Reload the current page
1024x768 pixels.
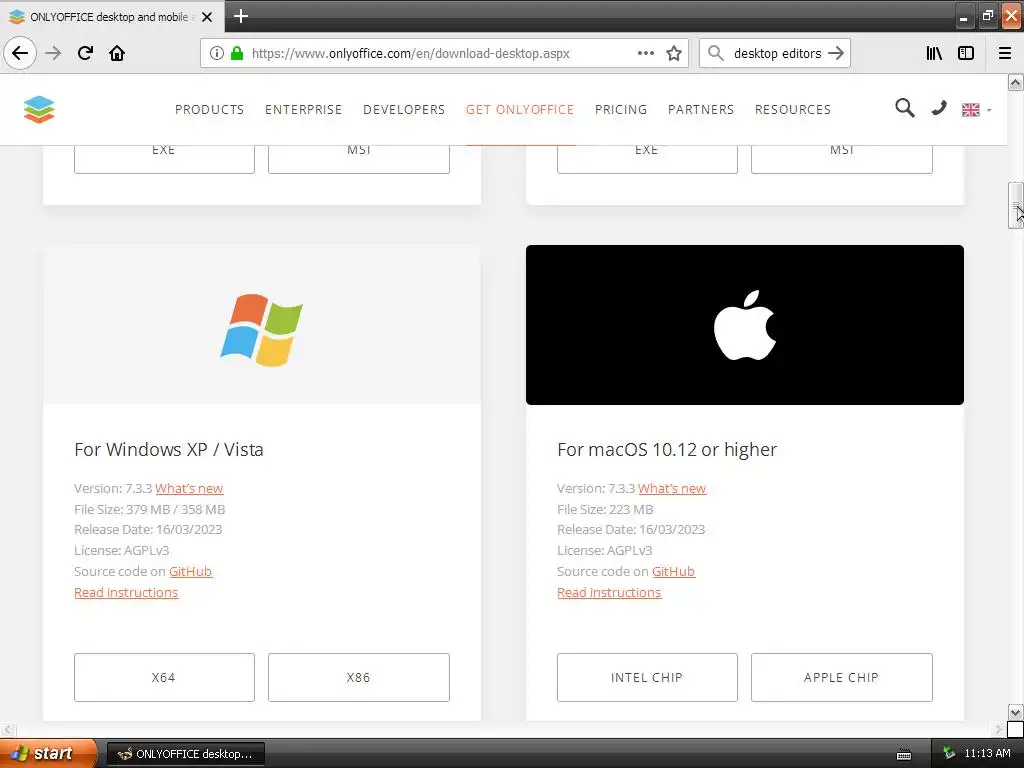pos(85,53)
